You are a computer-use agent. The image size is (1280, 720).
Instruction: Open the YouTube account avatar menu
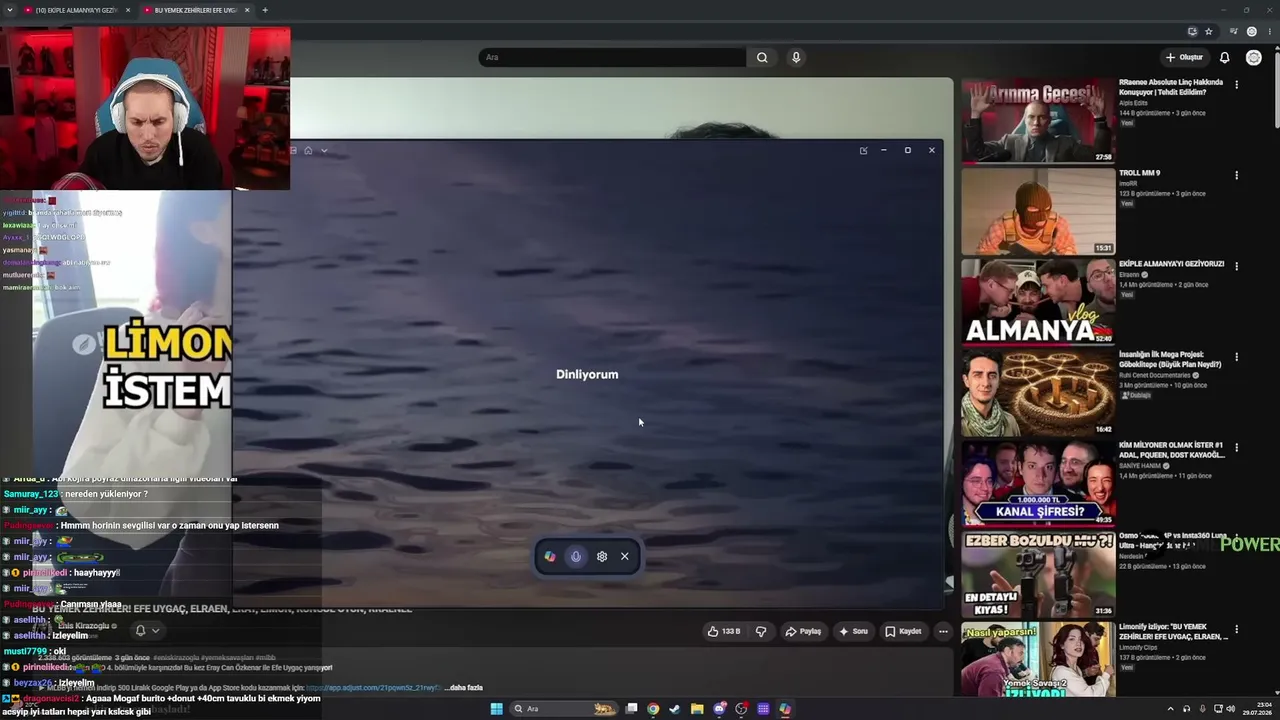pos(1253,58)
